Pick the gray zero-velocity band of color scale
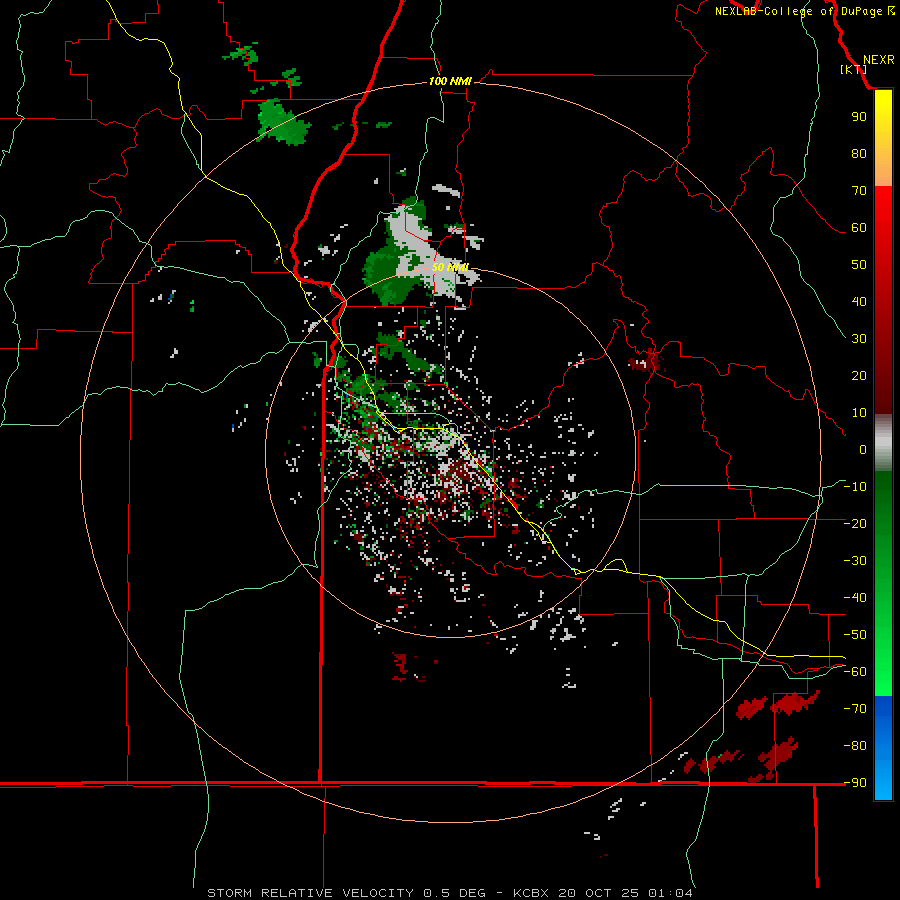This screenshot has height=900, width=900. (x=883, y=443)
